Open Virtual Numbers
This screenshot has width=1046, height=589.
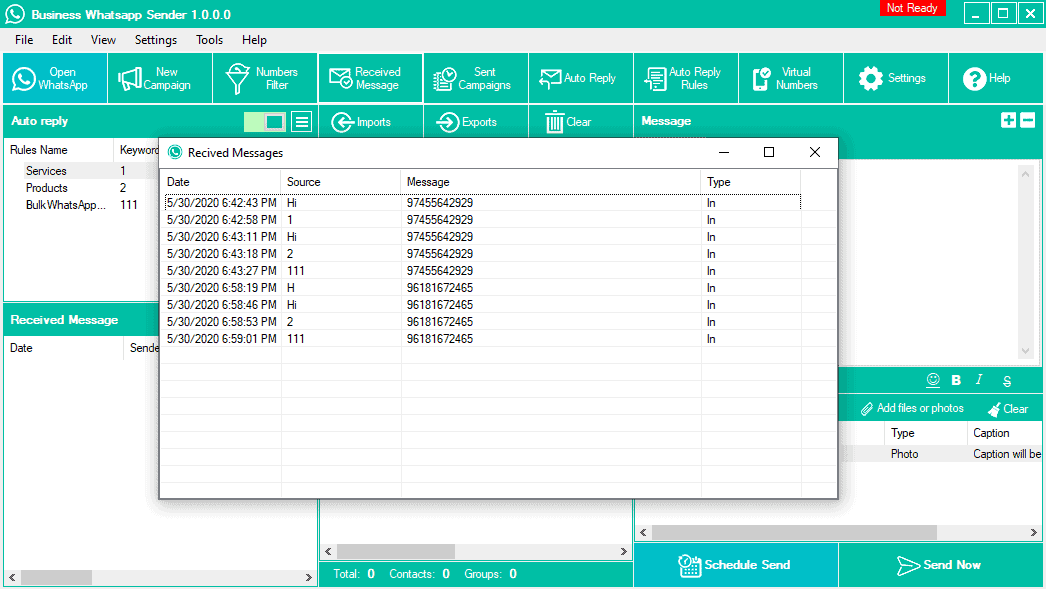point(791,79)
